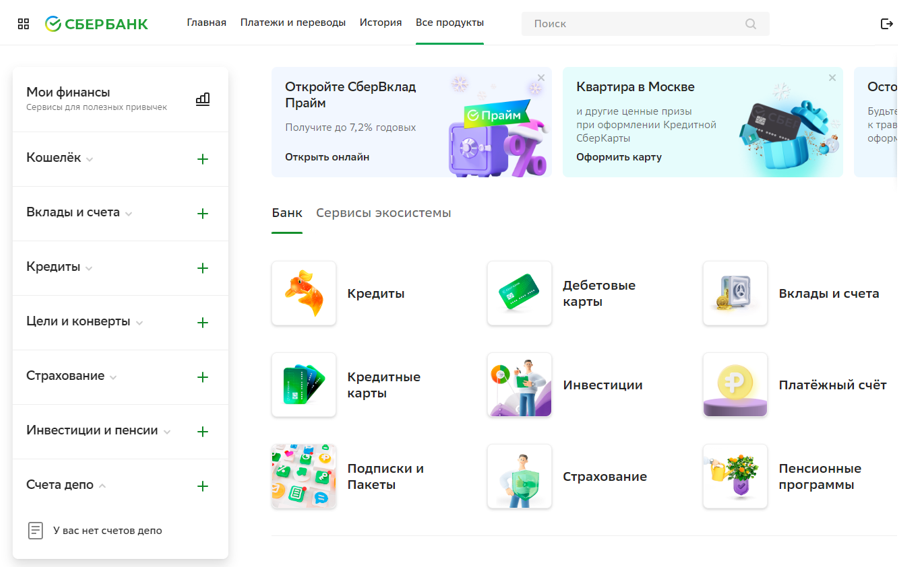Click Подписки и Пакеты product label
This screenshot has width=898, height=573.
(385, 477)
